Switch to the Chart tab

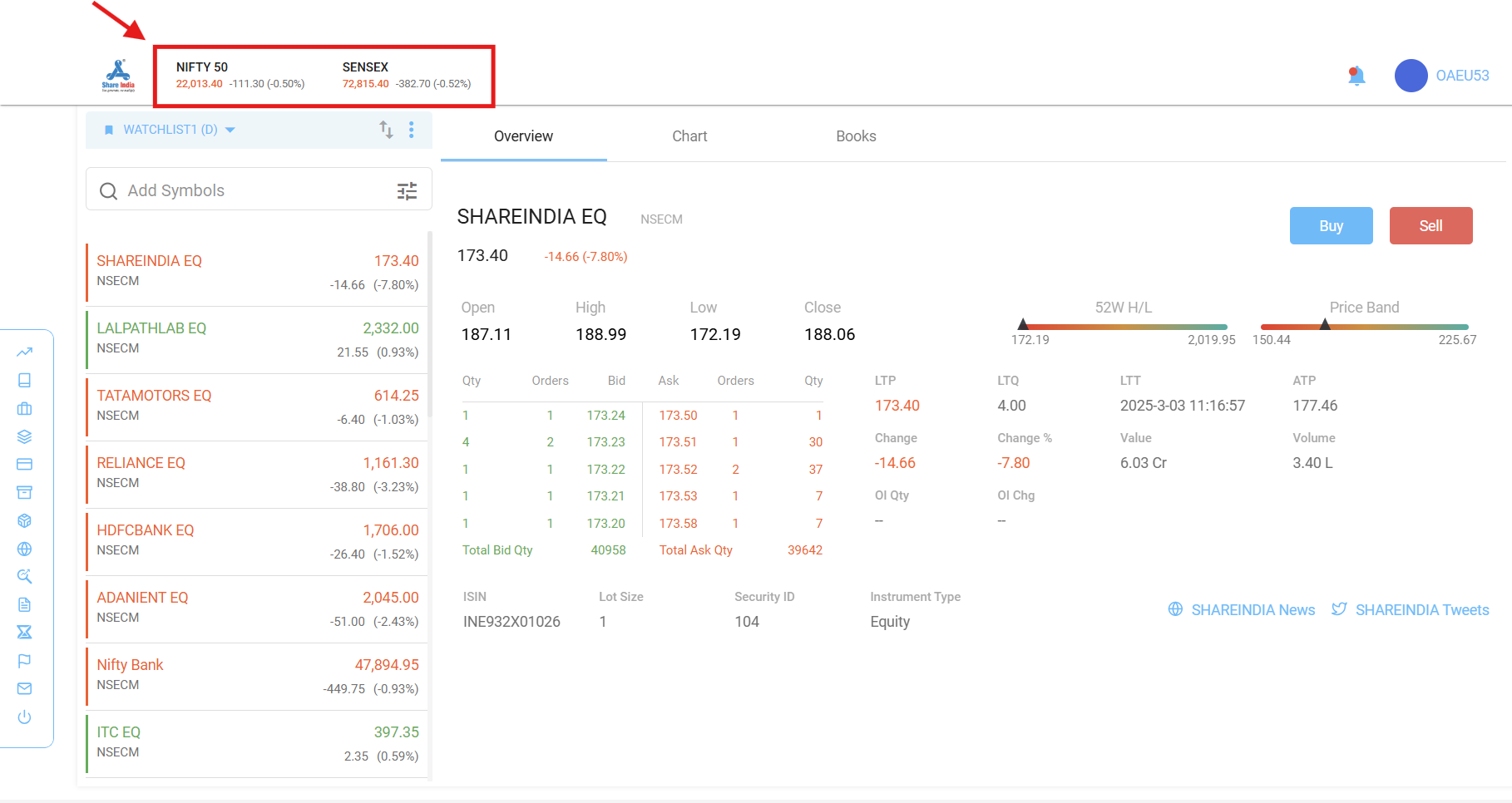tap(689, 136)
